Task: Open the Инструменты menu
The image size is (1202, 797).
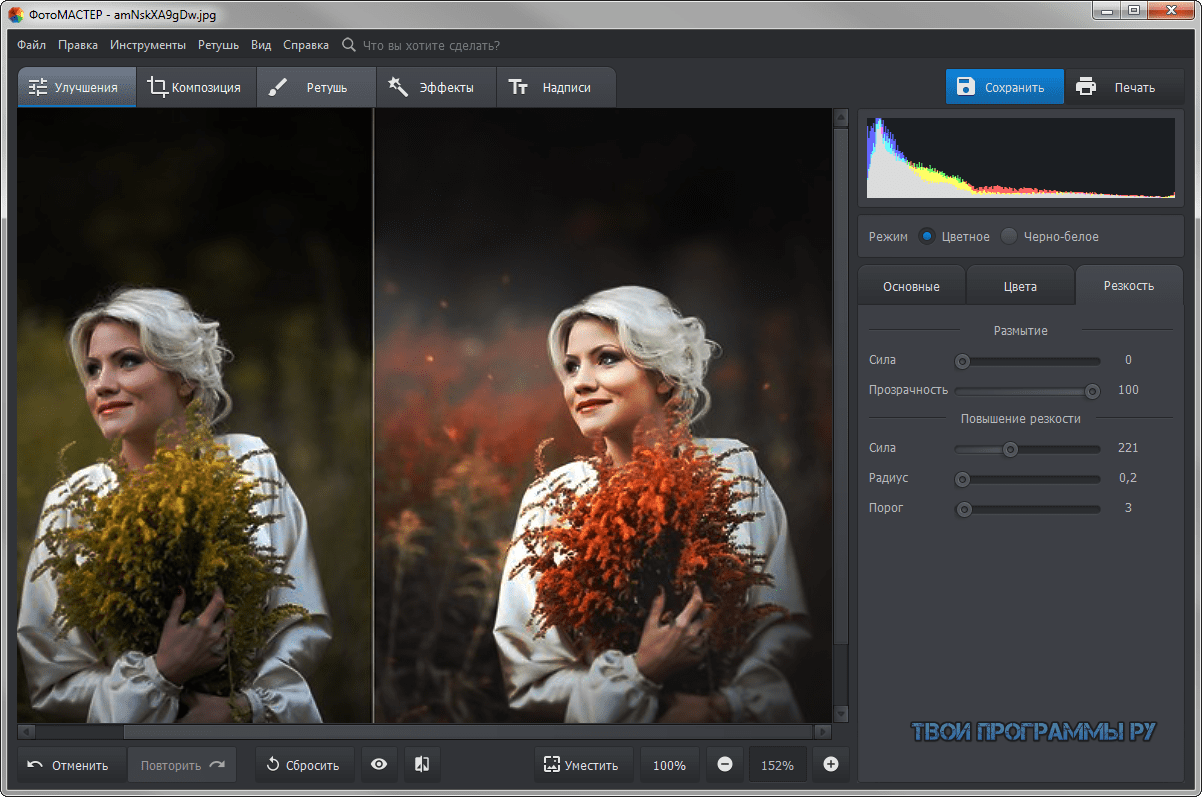Action: [148, 45]
